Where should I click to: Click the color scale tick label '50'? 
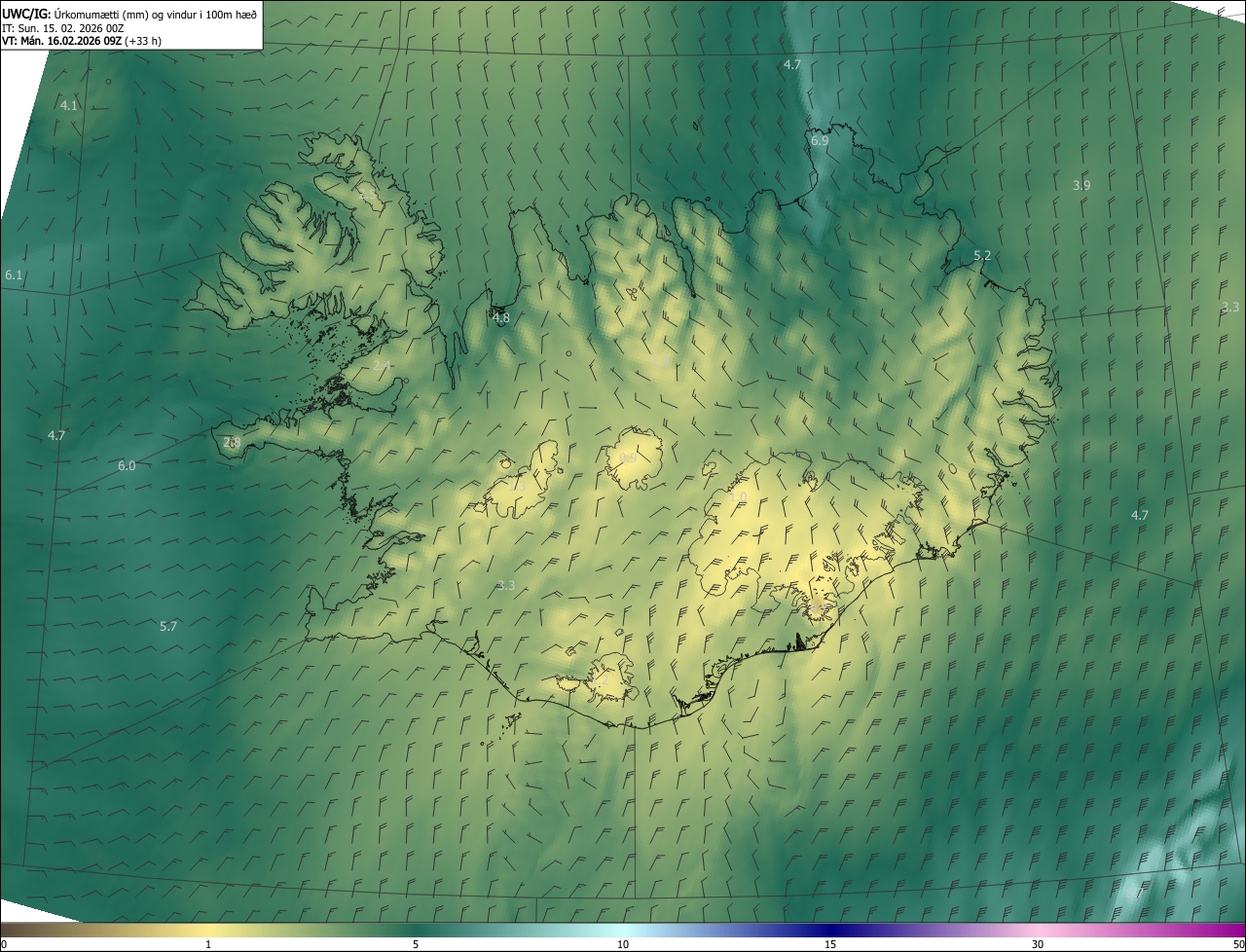(x=1238, y=944)
